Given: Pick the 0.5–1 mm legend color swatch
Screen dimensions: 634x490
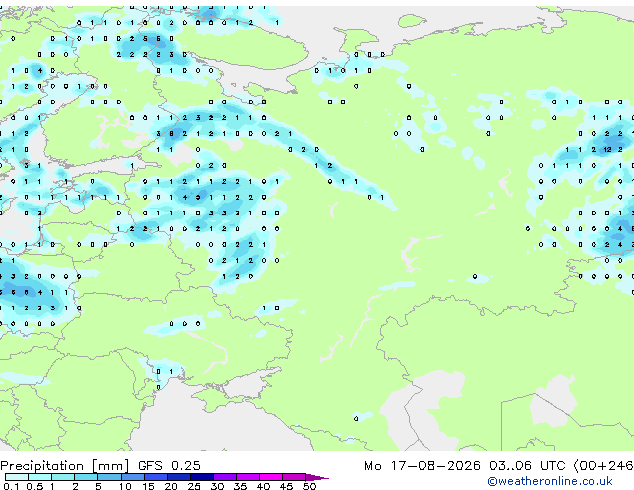Looking at the screenshot, I should (x=40, y=477).
